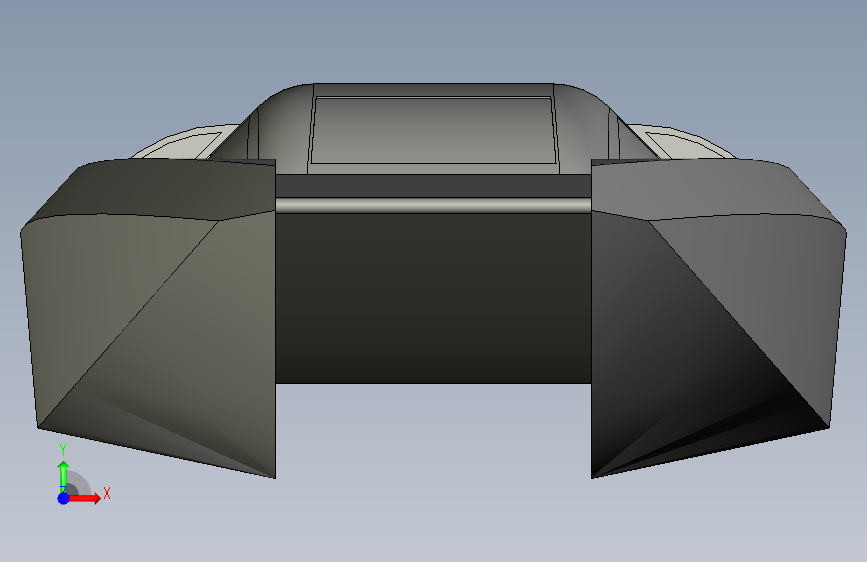
Task: Select the rectangular top panel of the cabin
Action: click(434, 131)
